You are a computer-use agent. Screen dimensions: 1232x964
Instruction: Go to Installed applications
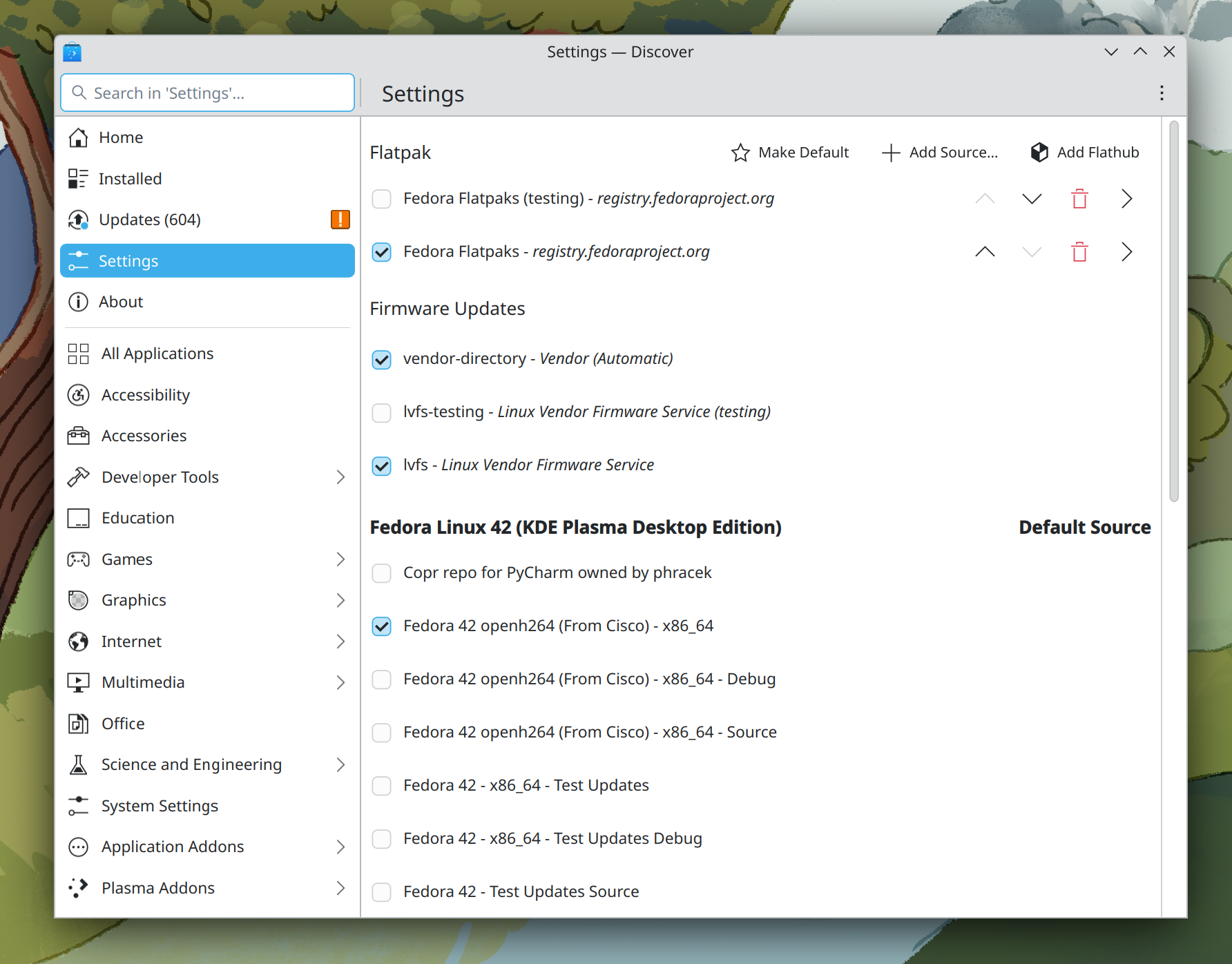pos(207,179)
